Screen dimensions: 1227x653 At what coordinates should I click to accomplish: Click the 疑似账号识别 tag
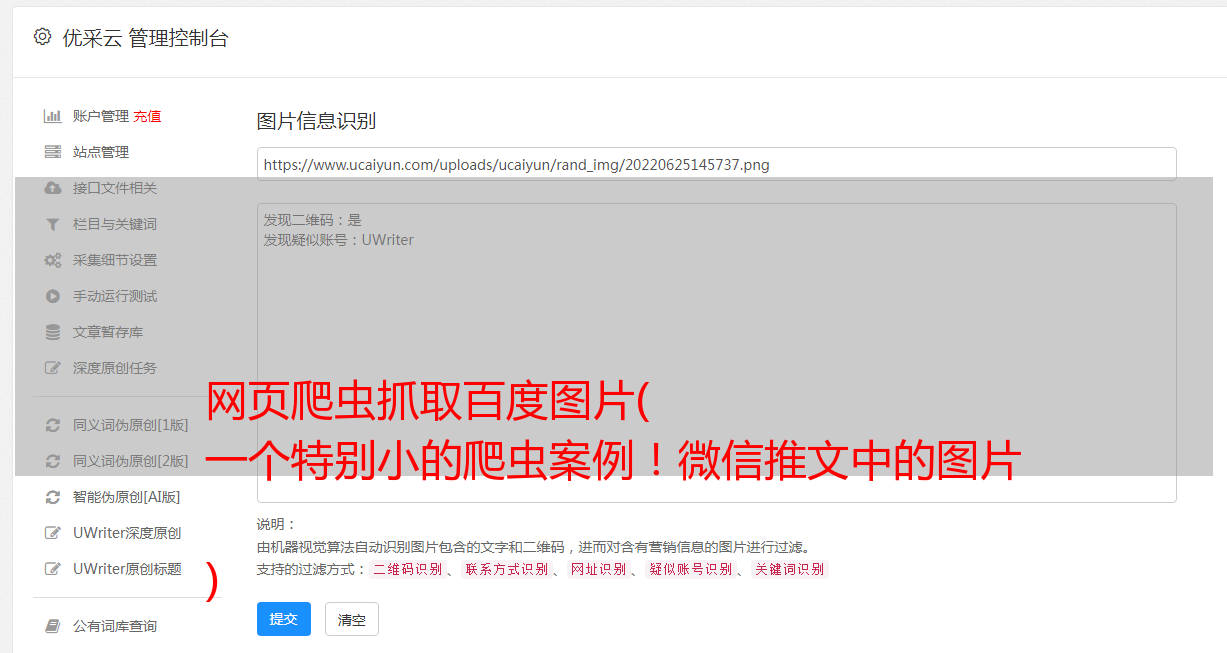(x=691, y=569)
